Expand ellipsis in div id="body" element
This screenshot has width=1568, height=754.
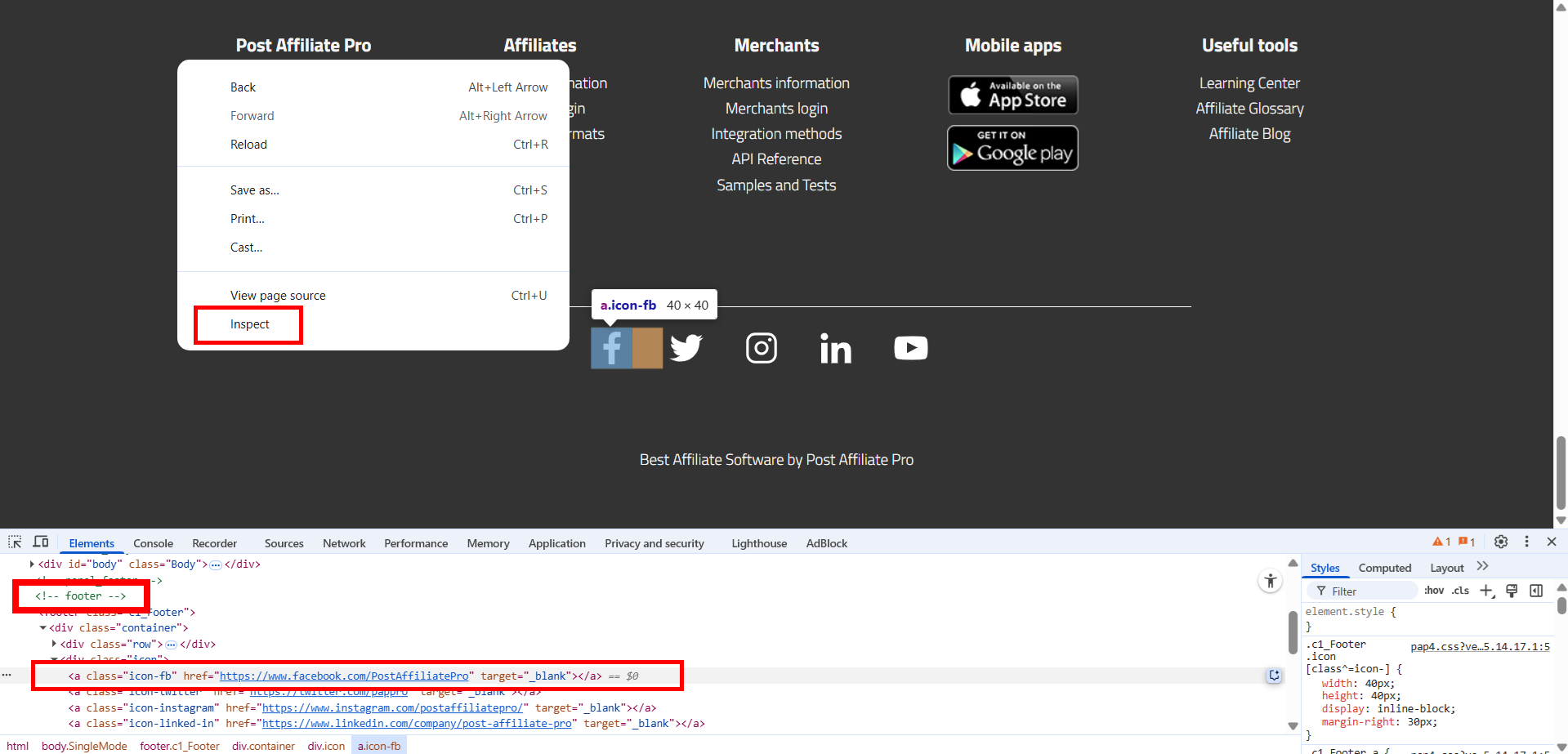click(216, 564)
